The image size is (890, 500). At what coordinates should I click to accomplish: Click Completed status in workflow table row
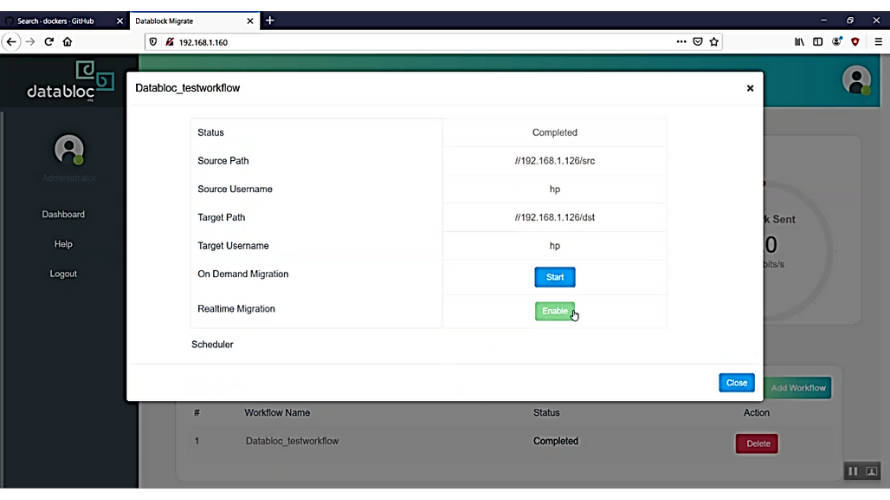point(555,441)
